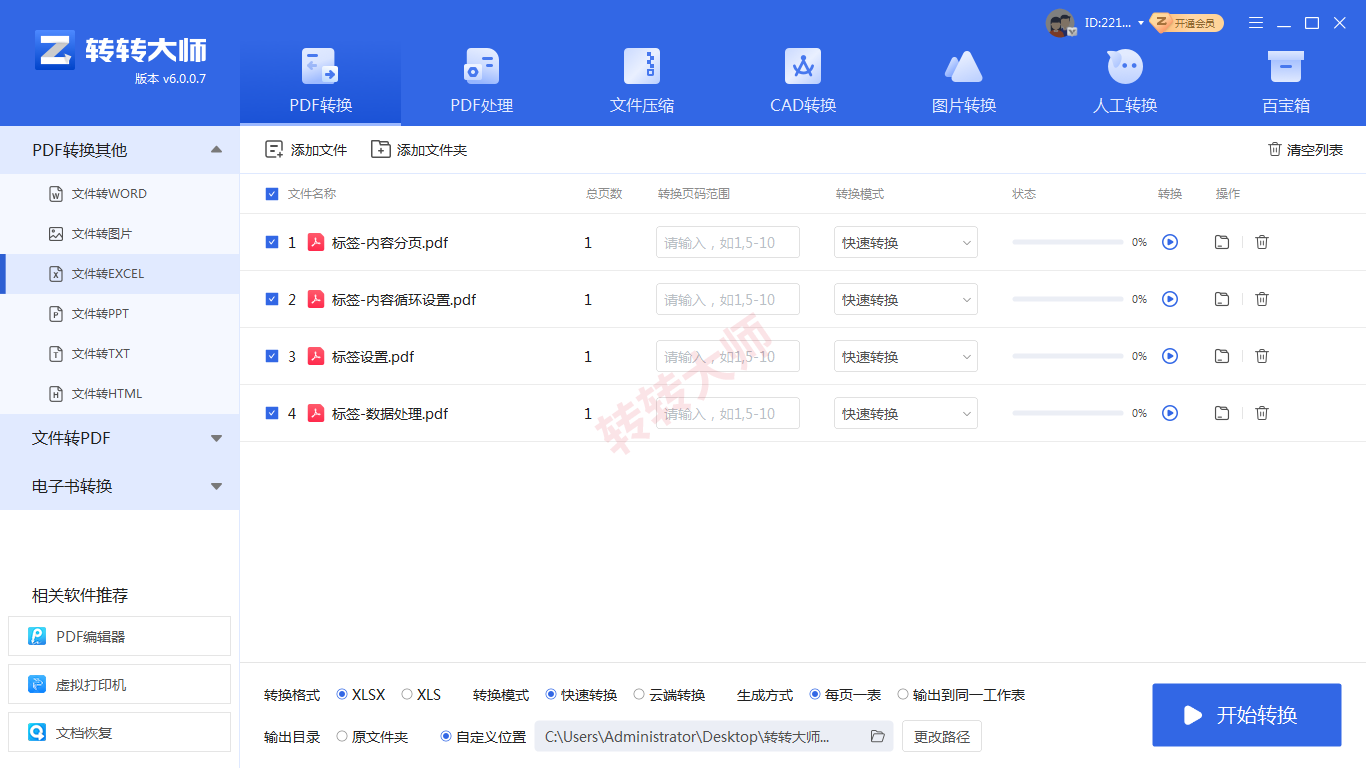Uncheck the checkbox for 标签-内容分页.pdf

(x=272, y=242)
